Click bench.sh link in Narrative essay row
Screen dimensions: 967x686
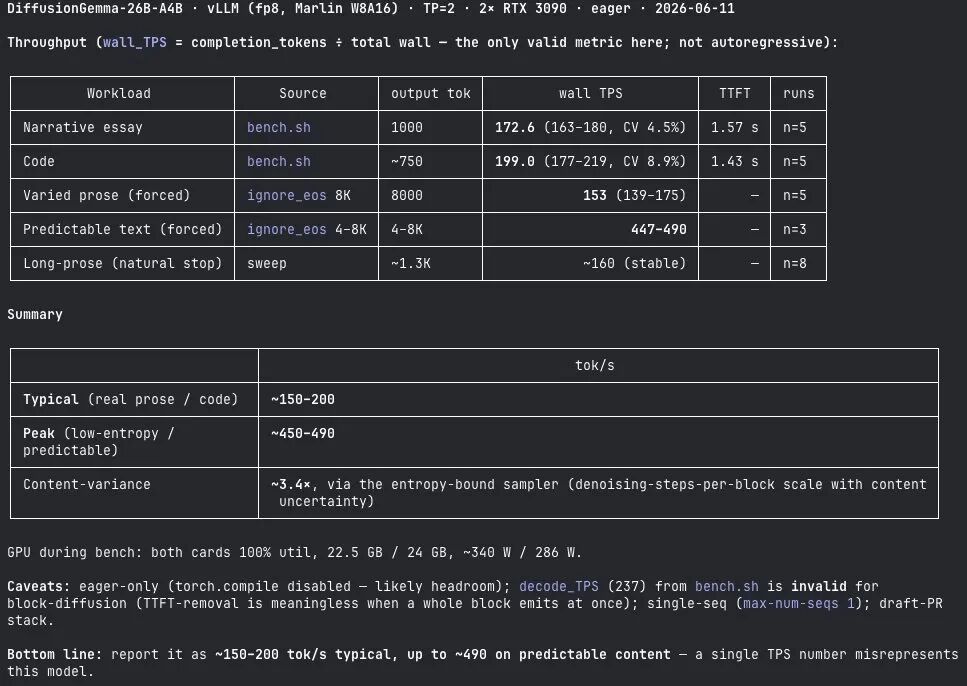tap(279, 127)
